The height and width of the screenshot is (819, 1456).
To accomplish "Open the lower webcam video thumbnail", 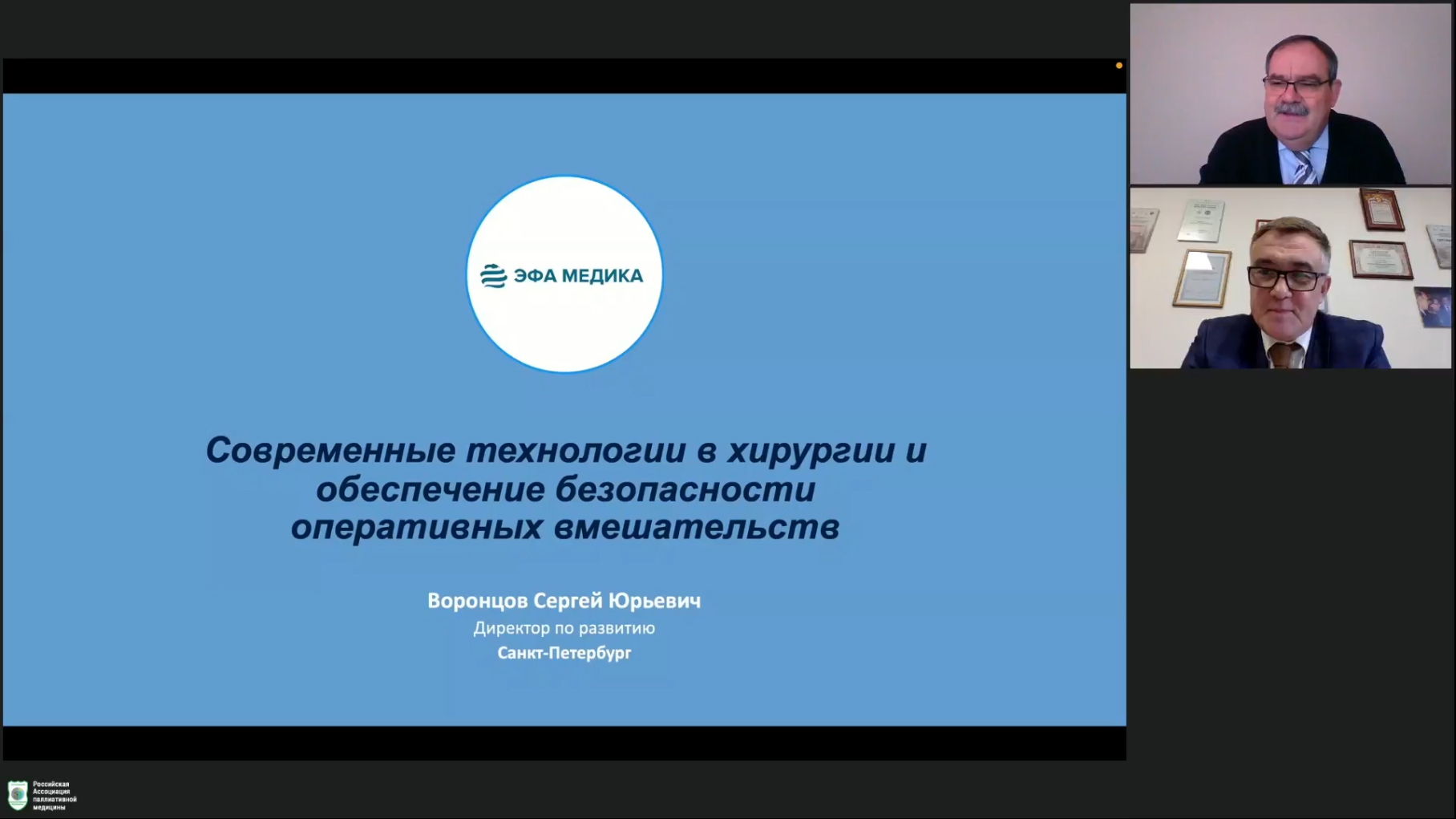I will (1290, 278).
